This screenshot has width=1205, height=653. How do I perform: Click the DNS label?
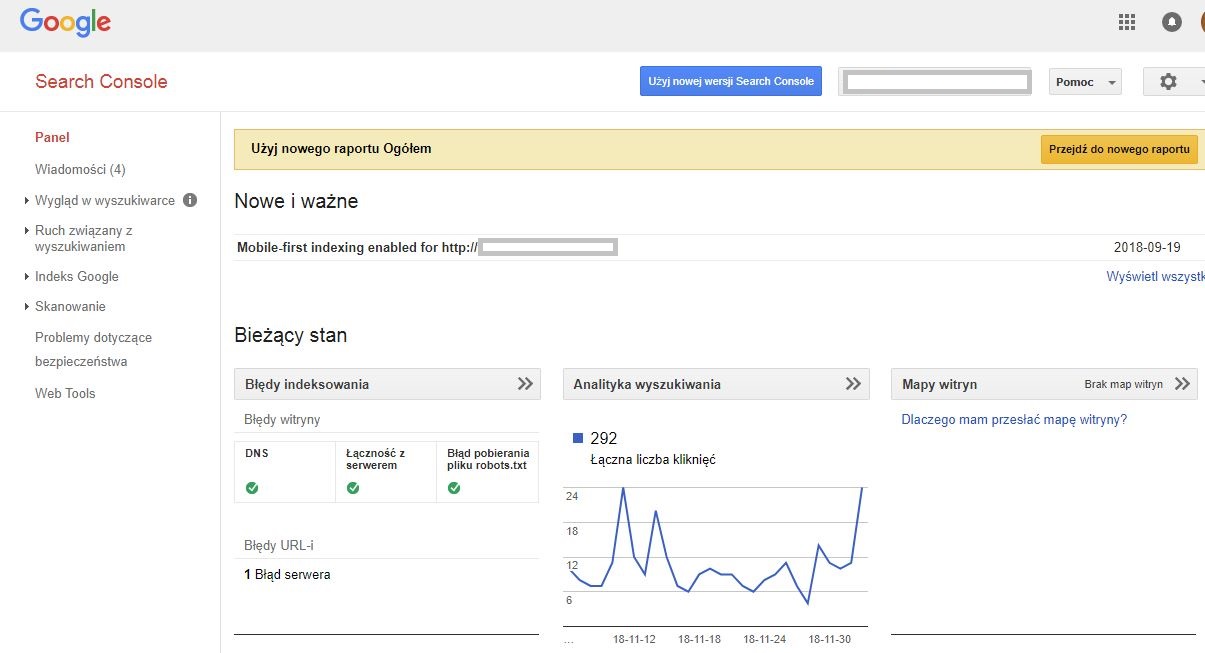coord(257,453)
